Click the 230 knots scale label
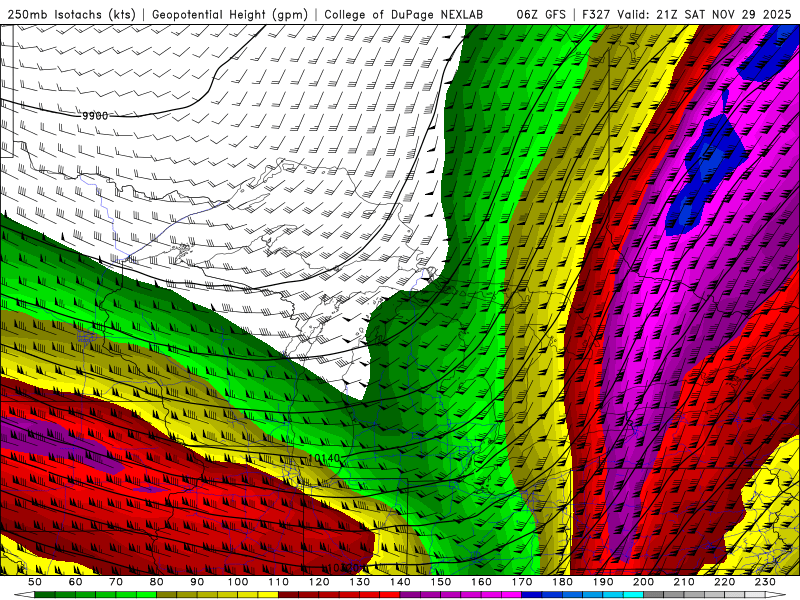This screenshot has width=800, height=600. point(765,582)
